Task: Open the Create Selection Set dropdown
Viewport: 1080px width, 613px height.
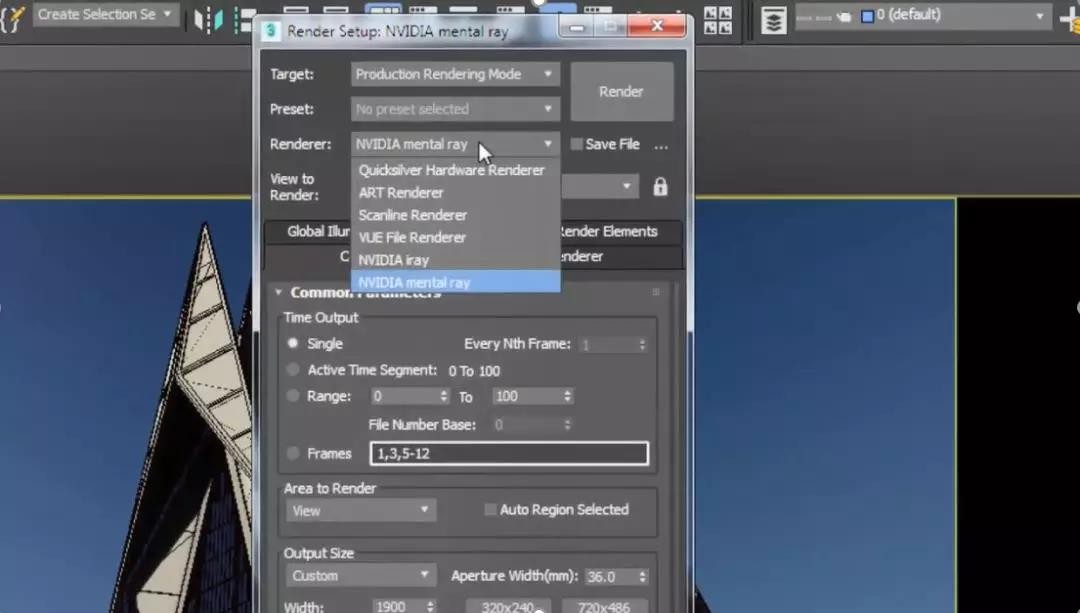Action: click(x=106, y=14)
